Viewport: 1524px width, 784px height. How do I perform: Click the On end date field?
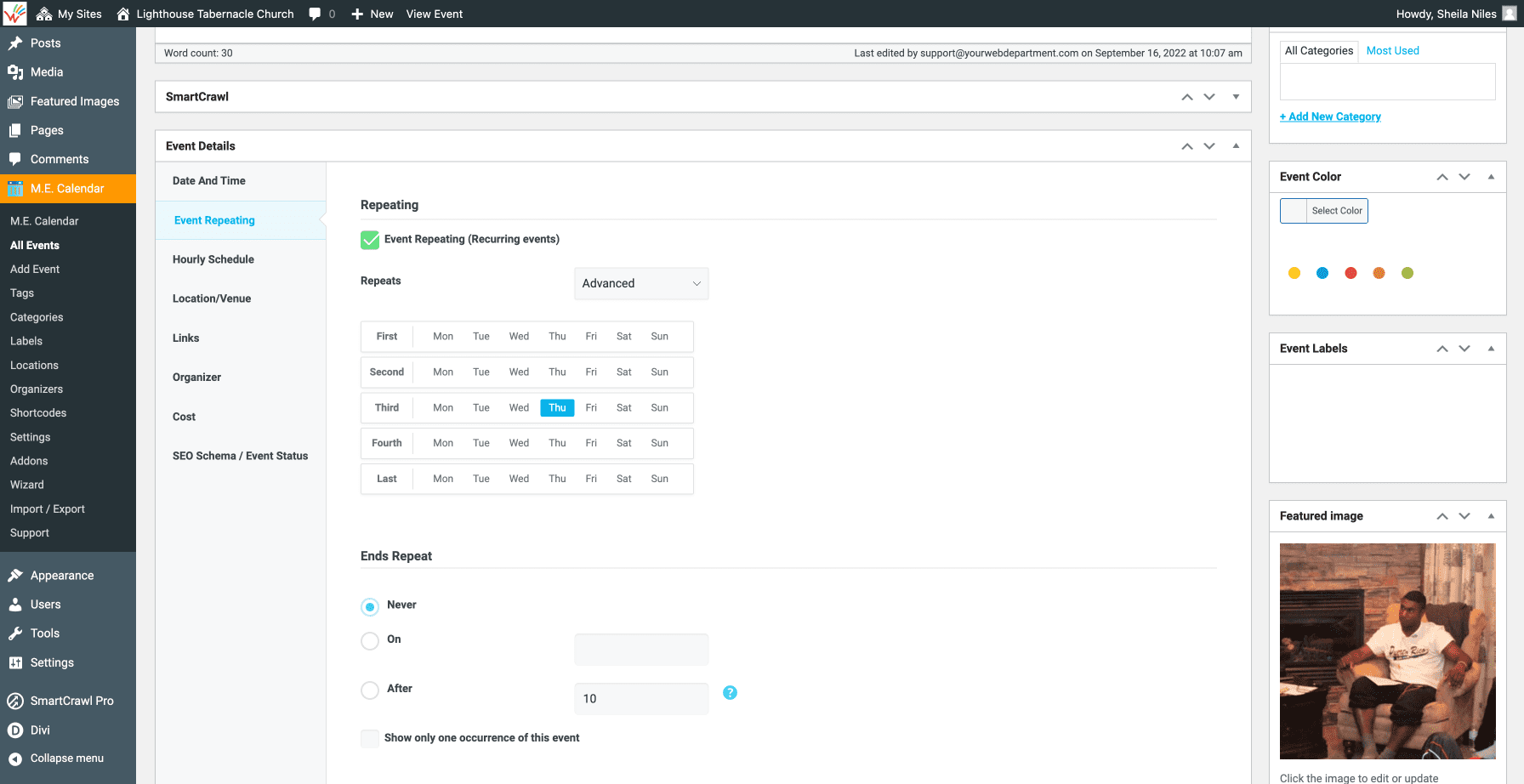641,650
